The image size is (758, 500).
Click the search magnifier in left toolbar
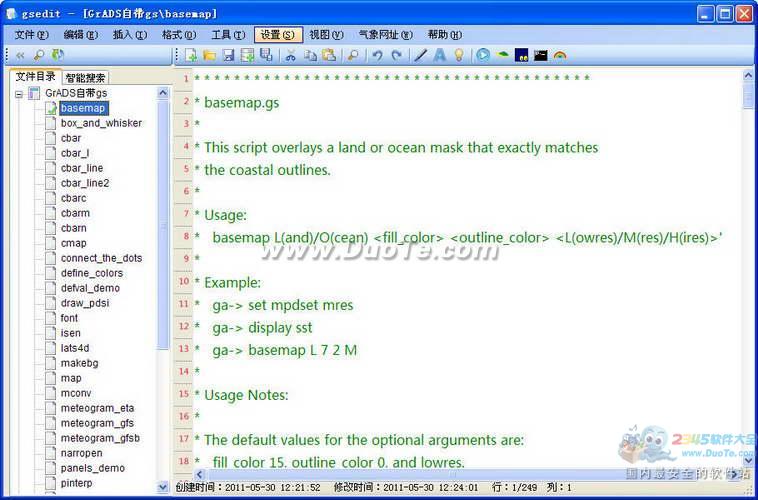click(39, 56)
